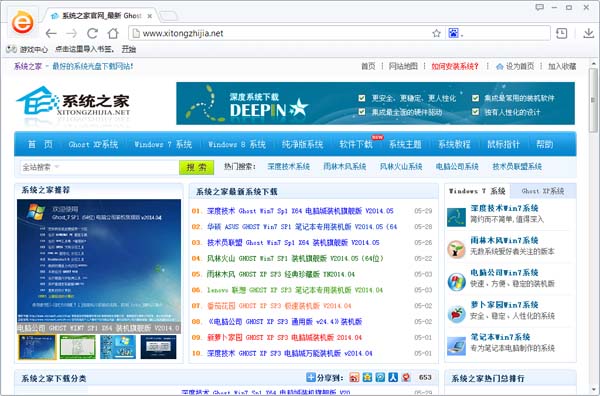Click the vertical page scrollbar thumb

593,100
